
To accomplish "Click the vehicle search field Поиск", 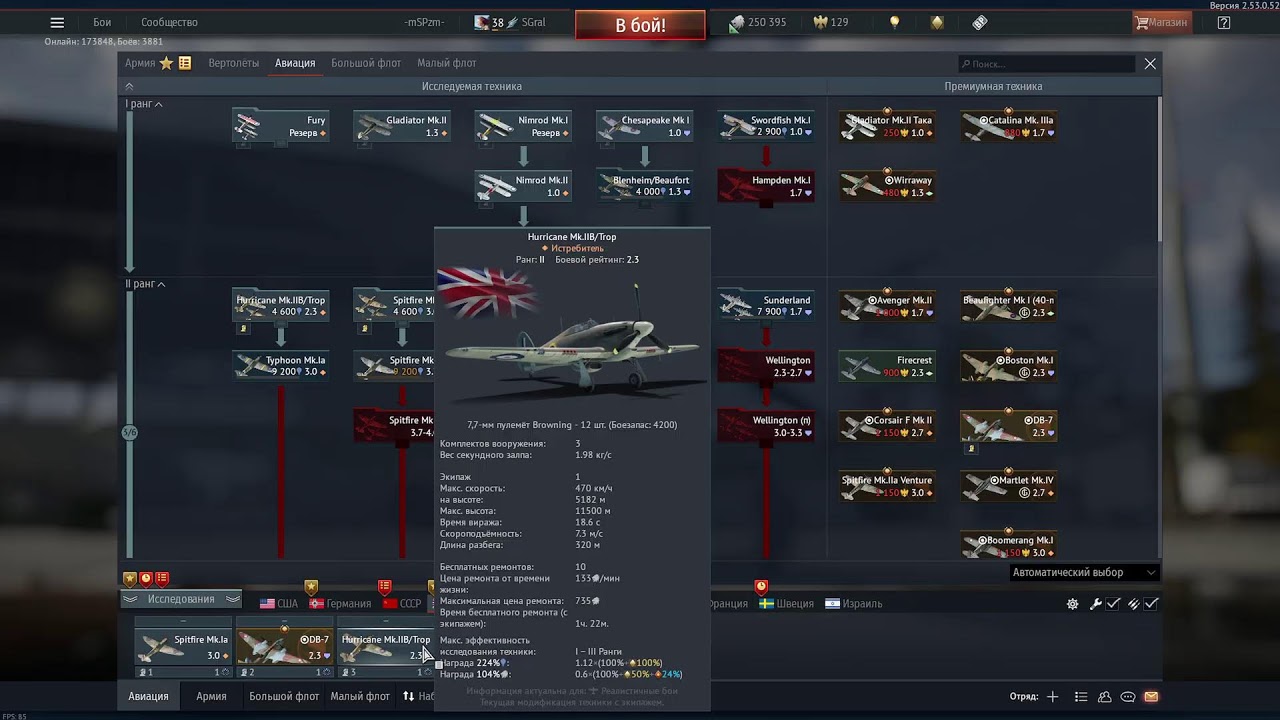I will click(x=1046, y=64).
